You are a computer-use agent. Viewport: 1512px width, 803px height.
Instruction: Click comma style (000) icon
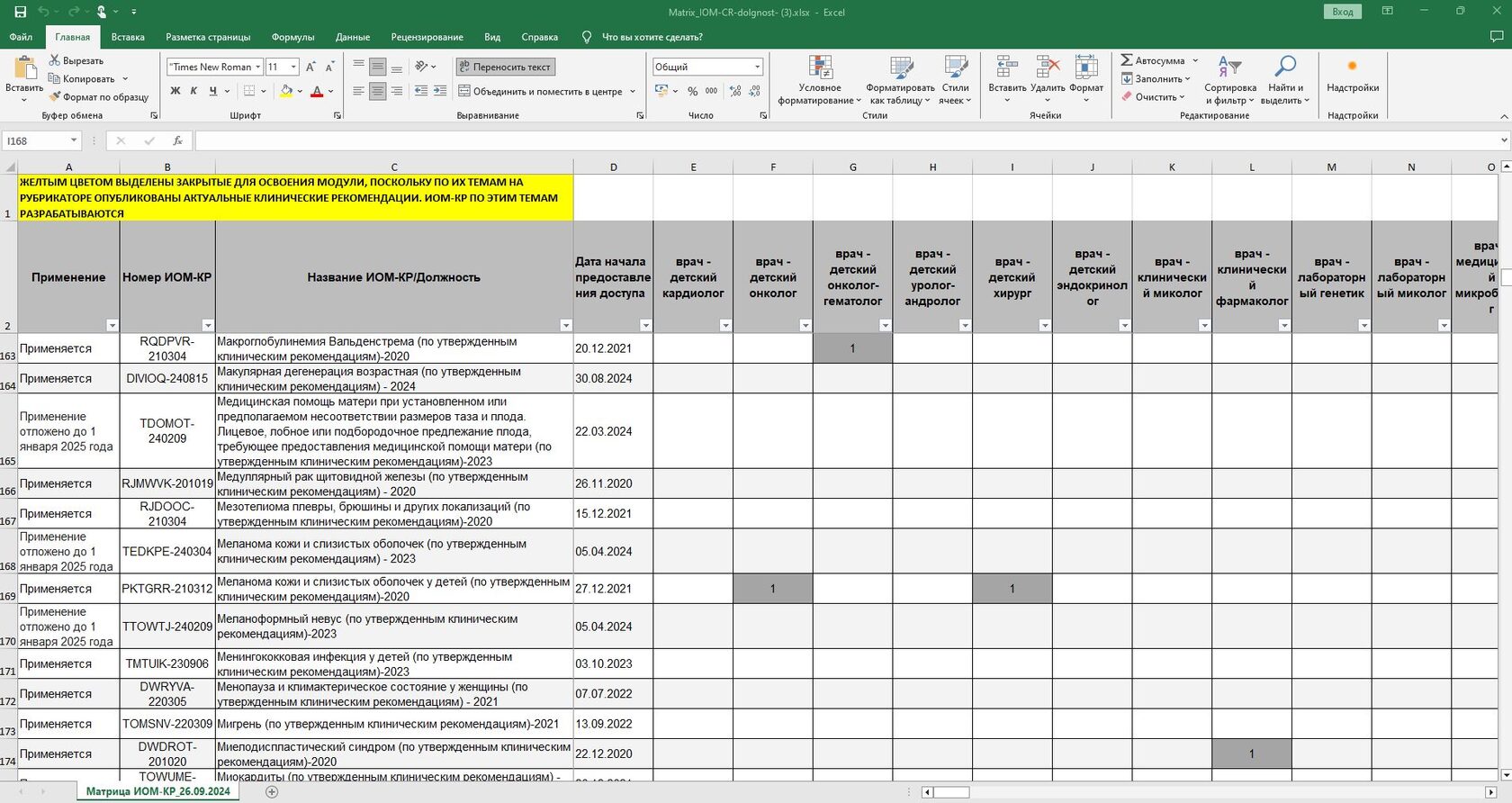tap(711, 91)
